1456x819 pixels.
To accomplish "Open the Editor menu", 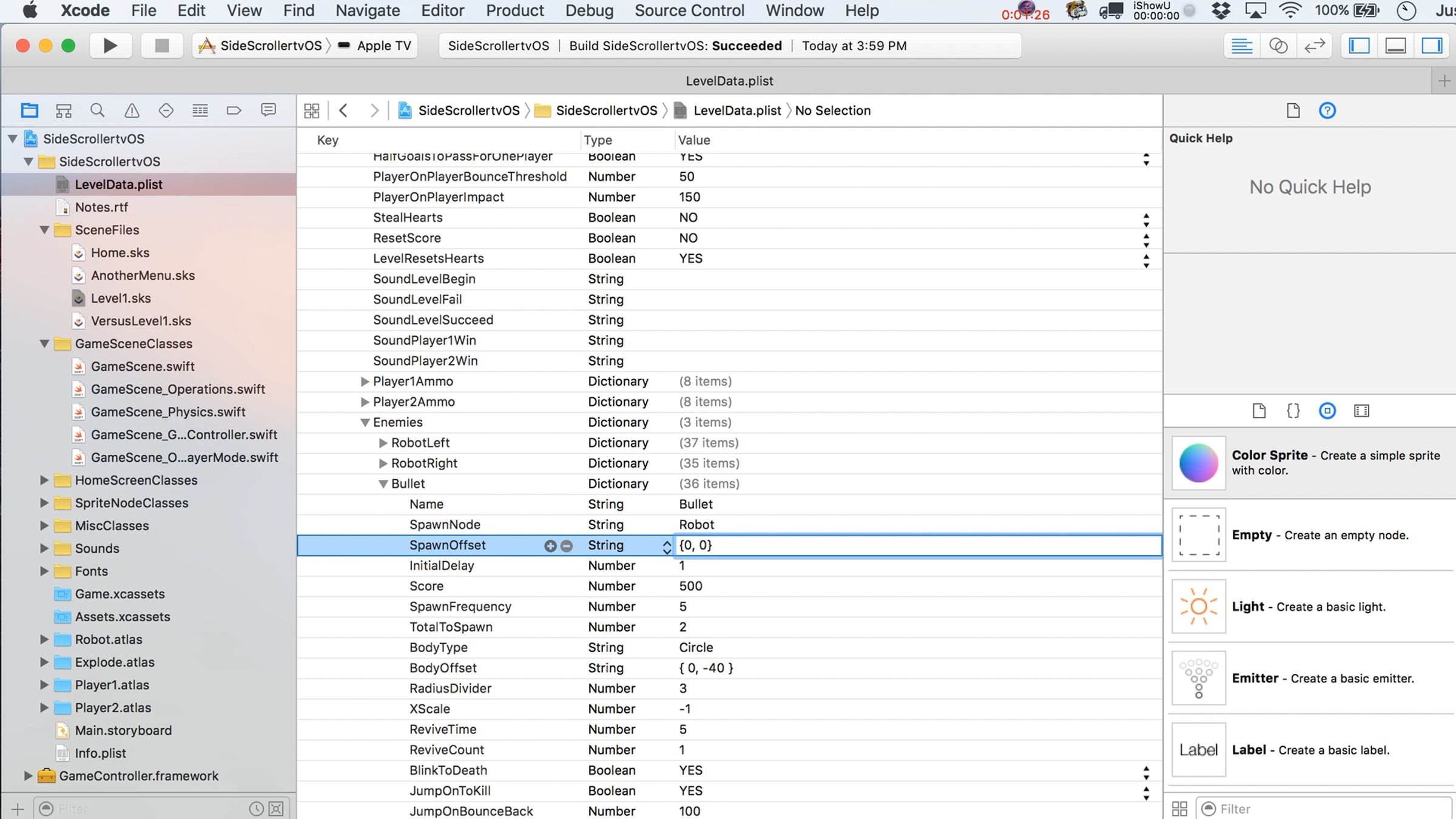I will (442, 11).
